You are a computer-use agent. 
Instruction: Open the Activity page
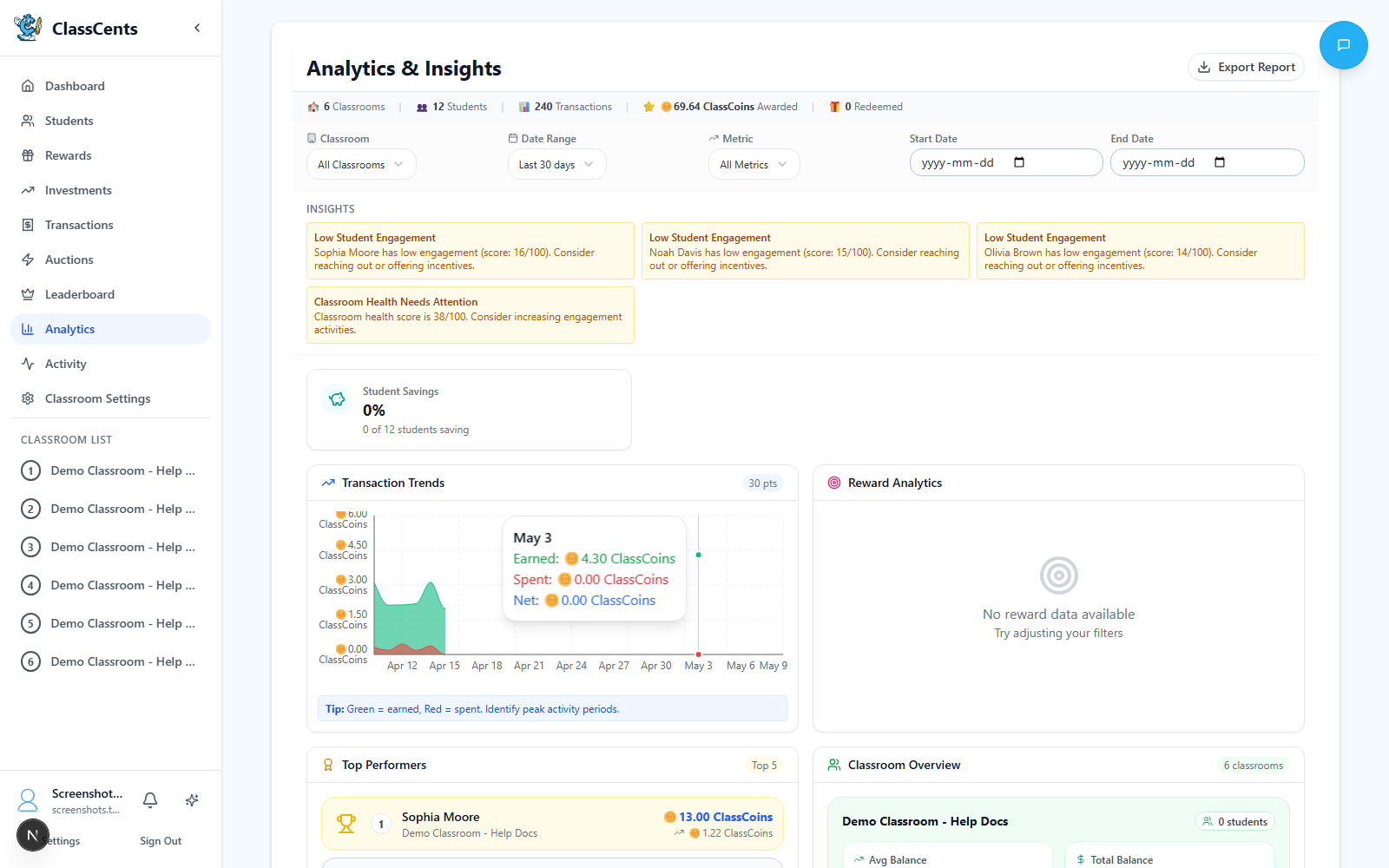110,364
